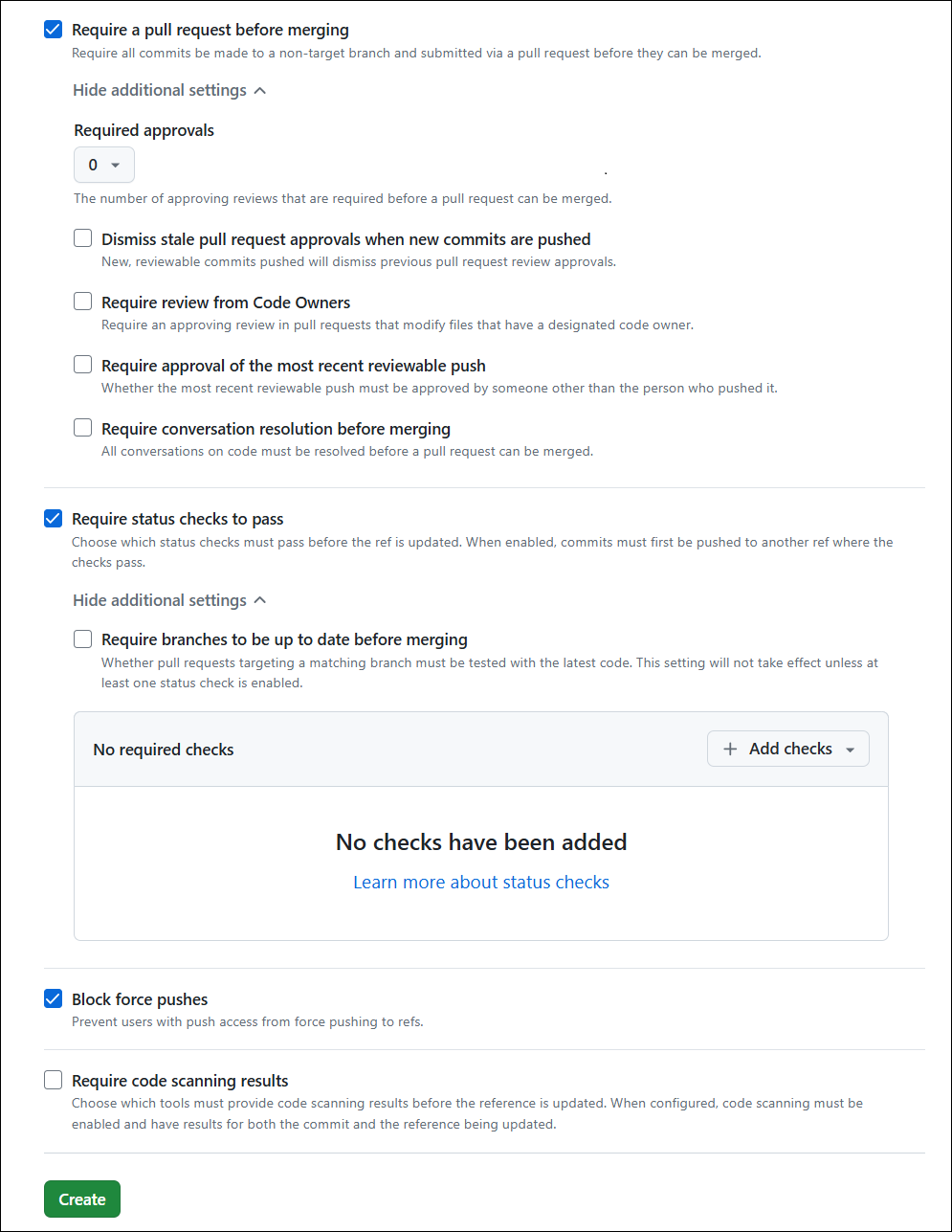Click the No required checks header
This screenshot has width=952, height=1232.
tap(163, 750)
